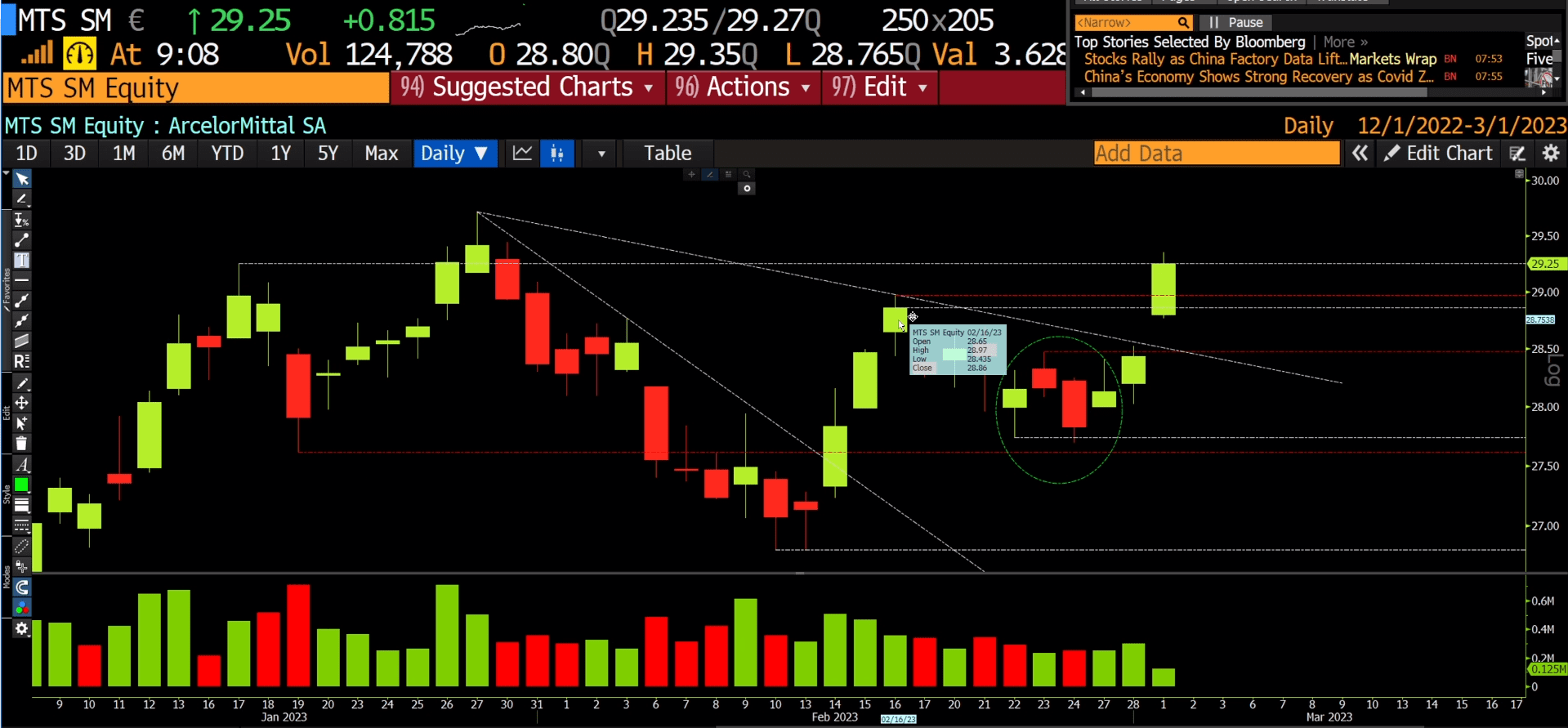Select the move annotation tool
Screen dimensions: 1568x728
click(x=22, y=403)
